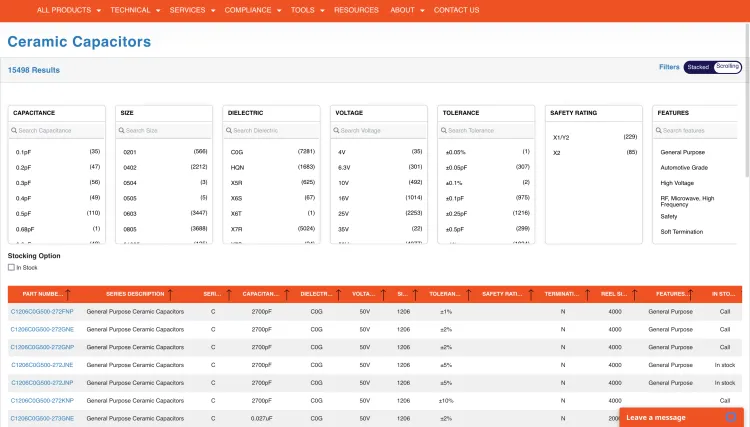Click the In Stock column header
This screenshot has width=750, height=427.
pos(723,294)
